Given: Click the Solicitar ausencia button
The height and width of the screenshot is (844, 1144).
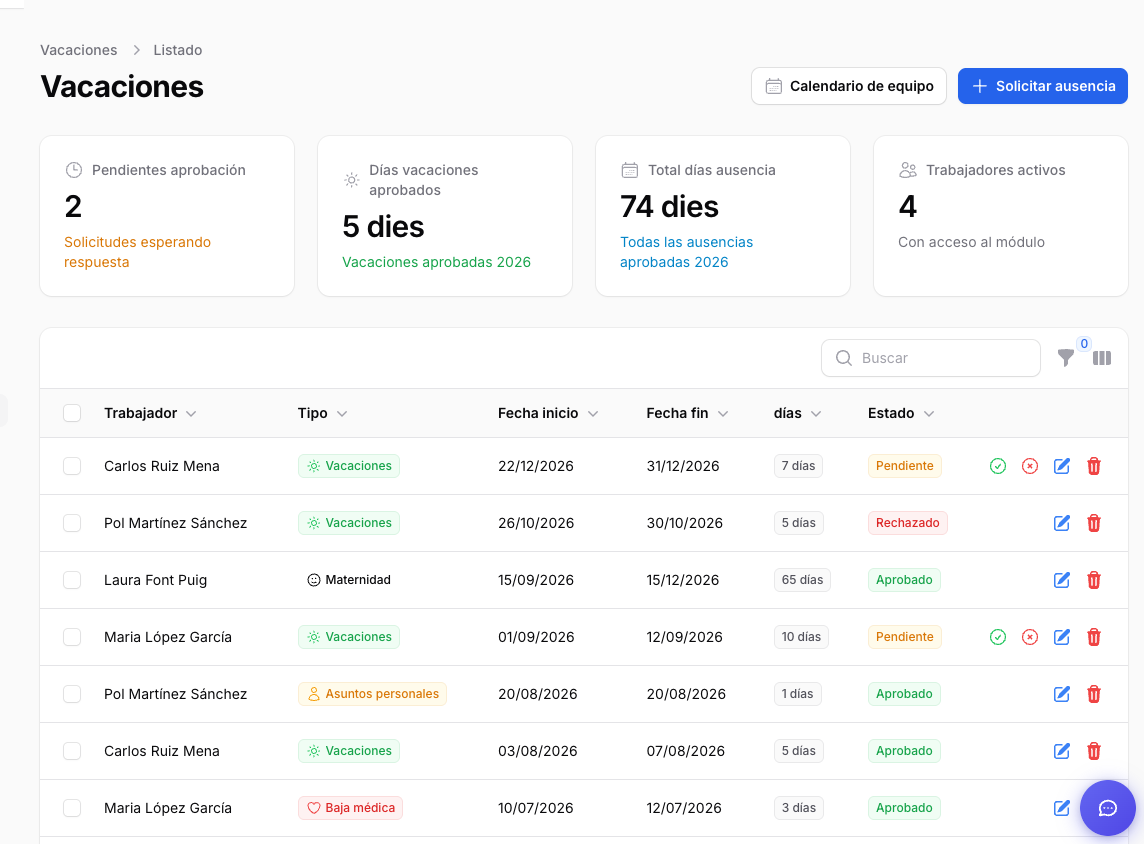Looking at the screenshot, I should click(1043, 86).
